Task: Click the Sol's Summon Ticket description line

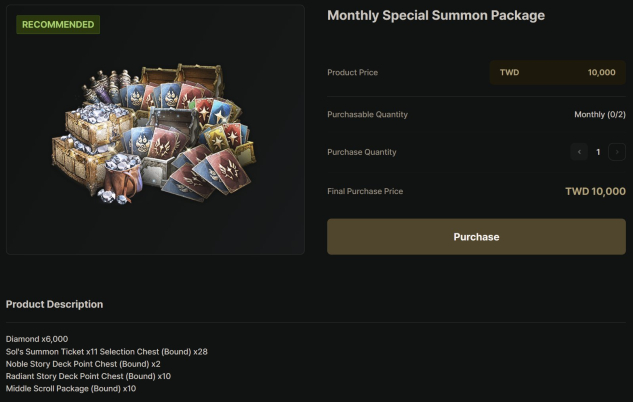Action: (x=106, y=352)
